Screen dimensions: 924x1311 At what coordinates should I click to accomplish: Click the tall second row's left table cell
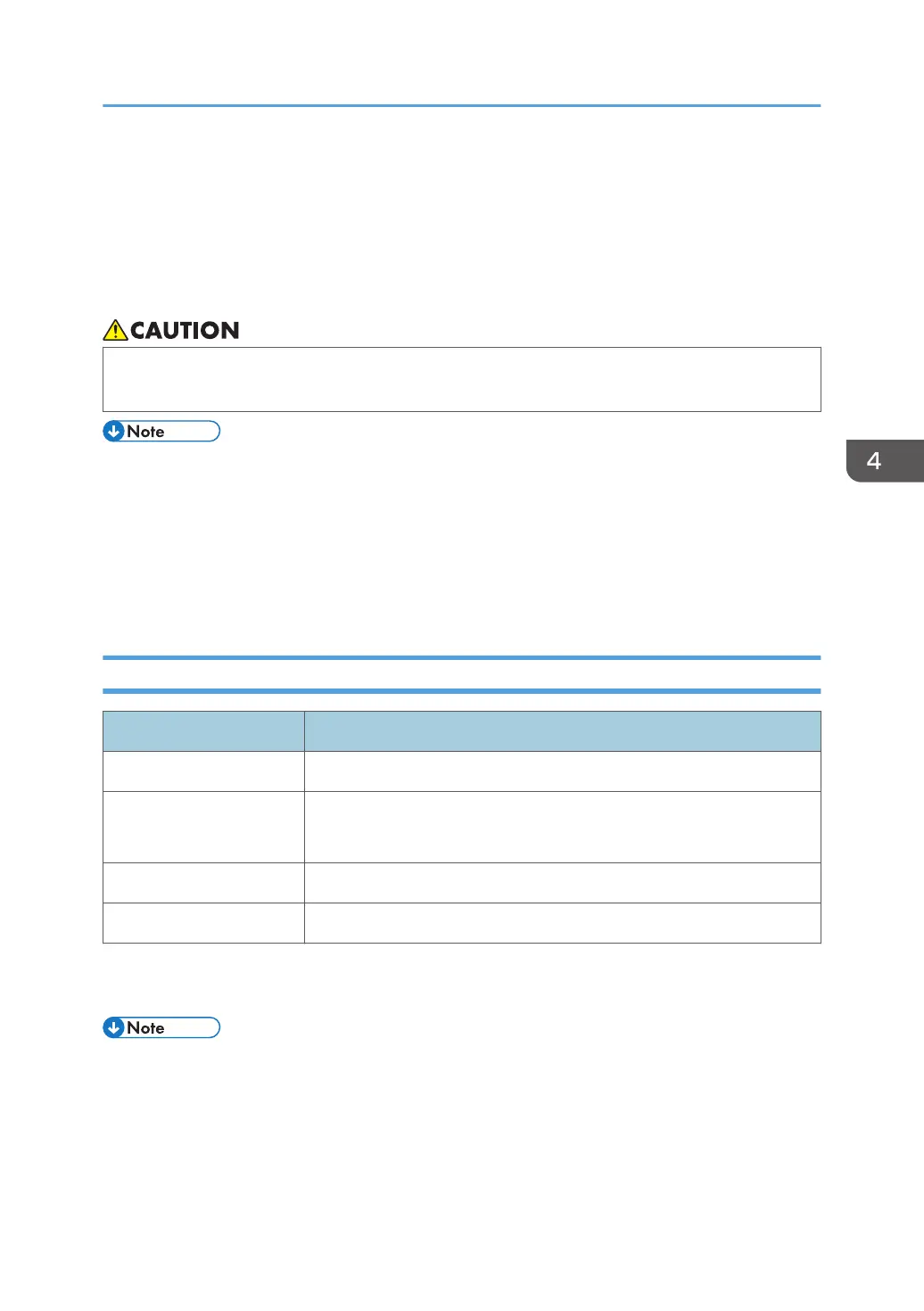pos(203,827)
